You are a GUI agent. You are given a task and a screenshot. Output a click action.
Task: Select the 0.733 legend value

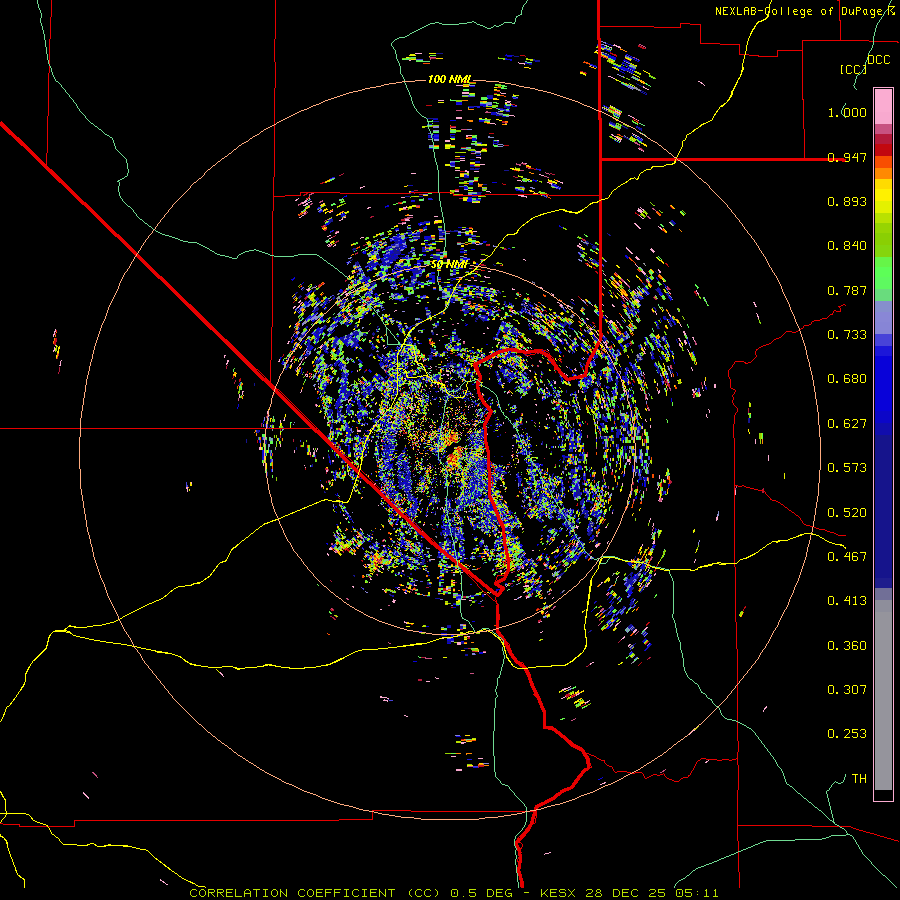pos(847,335)
